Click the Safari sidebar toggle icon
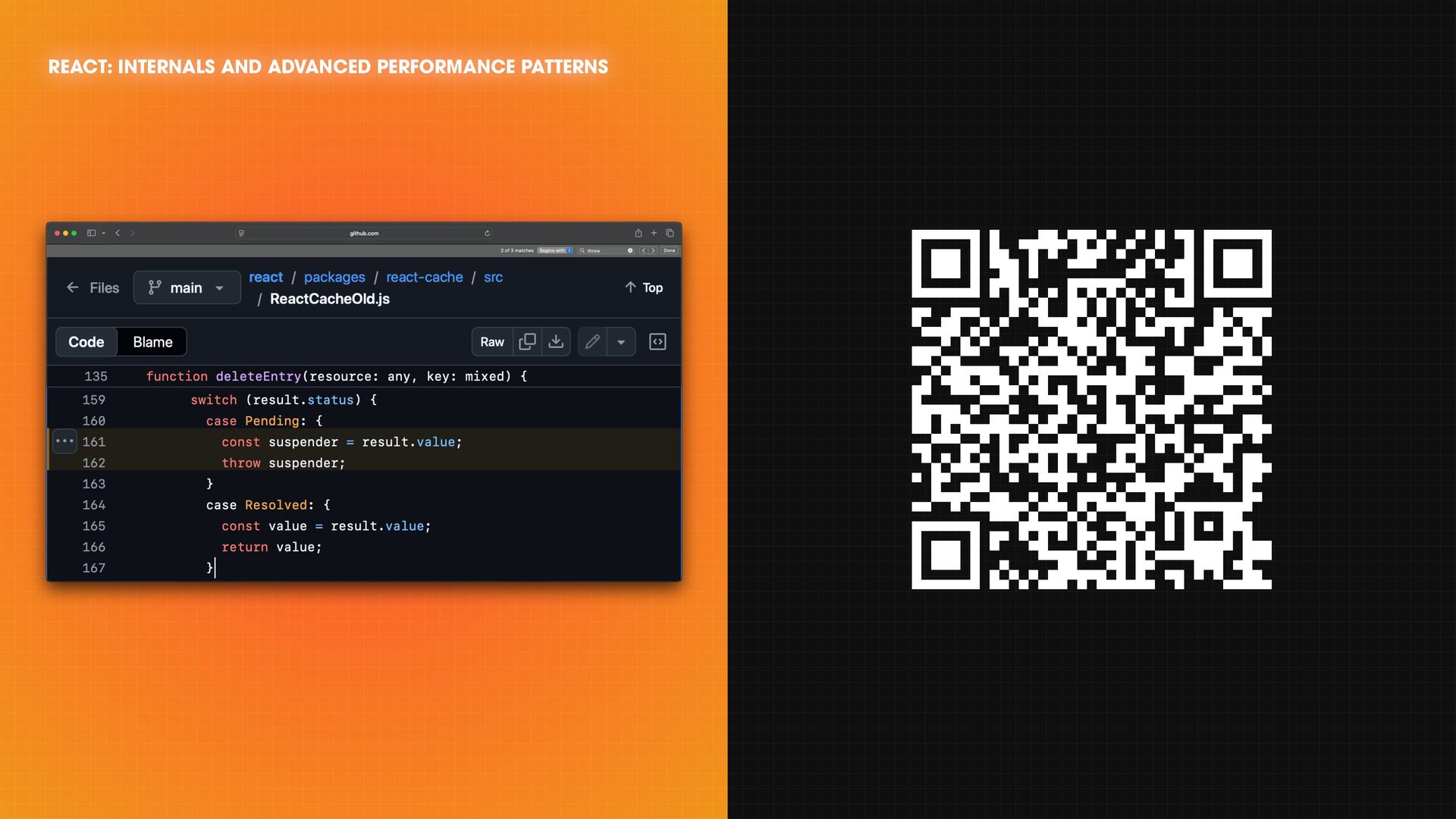 [x=92, y=233]
